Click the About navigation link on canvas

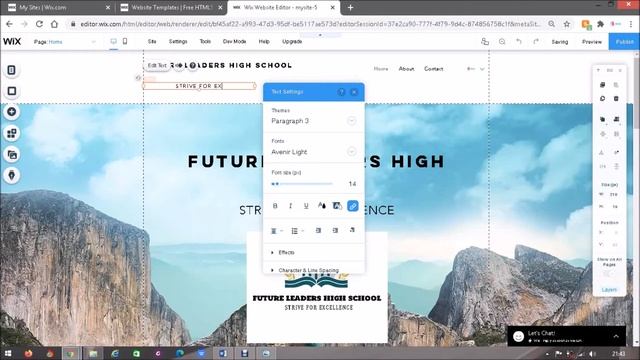pos(406,69)
